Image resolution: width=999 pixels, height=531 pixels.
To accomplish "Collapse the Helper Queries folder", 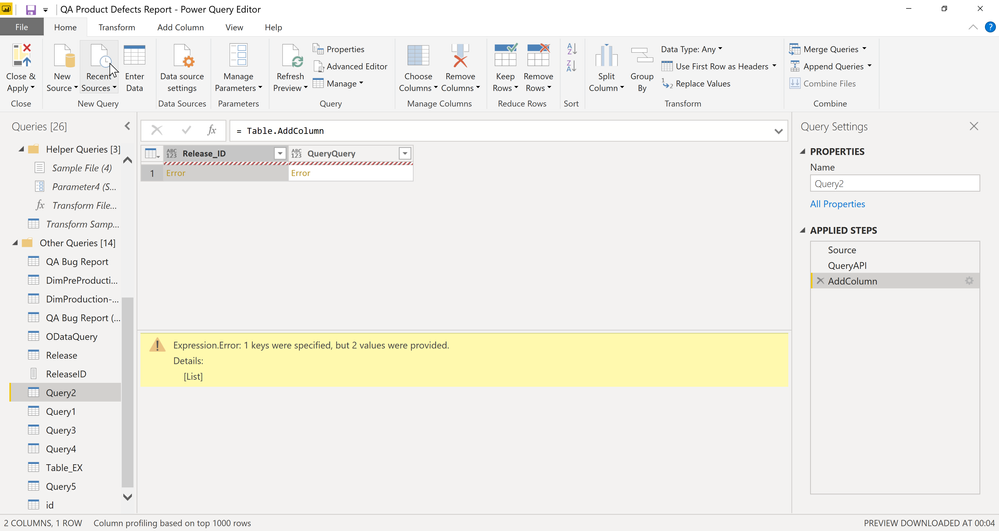I will [x=21, y=149].
